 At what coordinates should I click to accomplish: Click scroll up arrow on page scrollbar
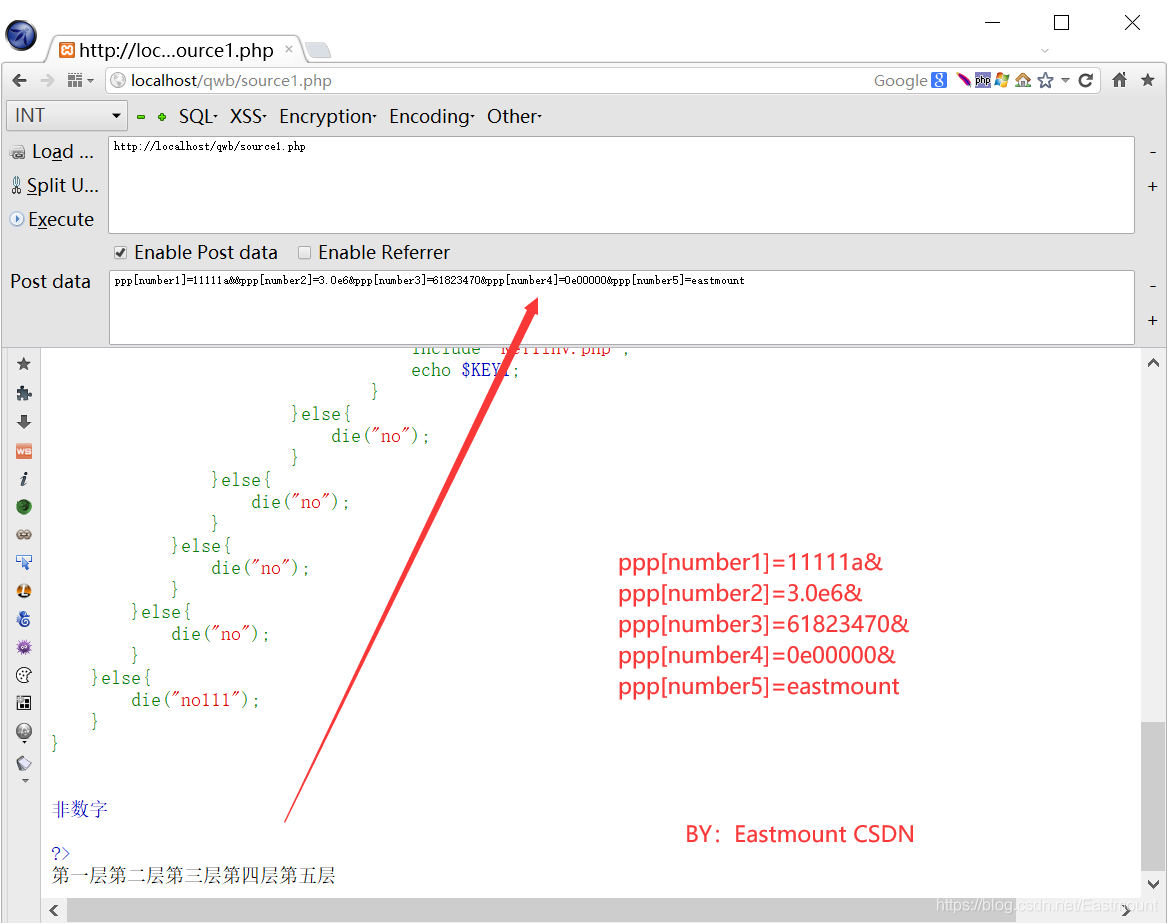[1153, 363]
